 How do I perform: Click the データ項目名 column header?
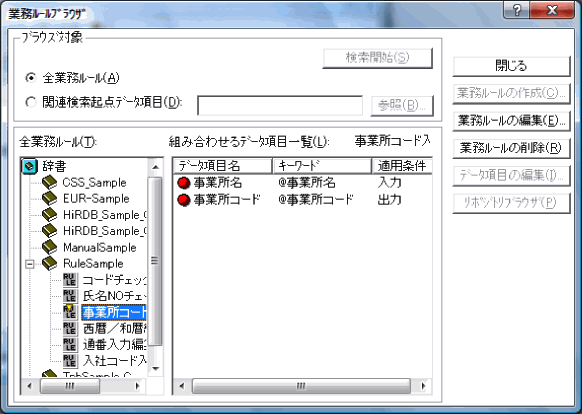[x=222, y=166]
